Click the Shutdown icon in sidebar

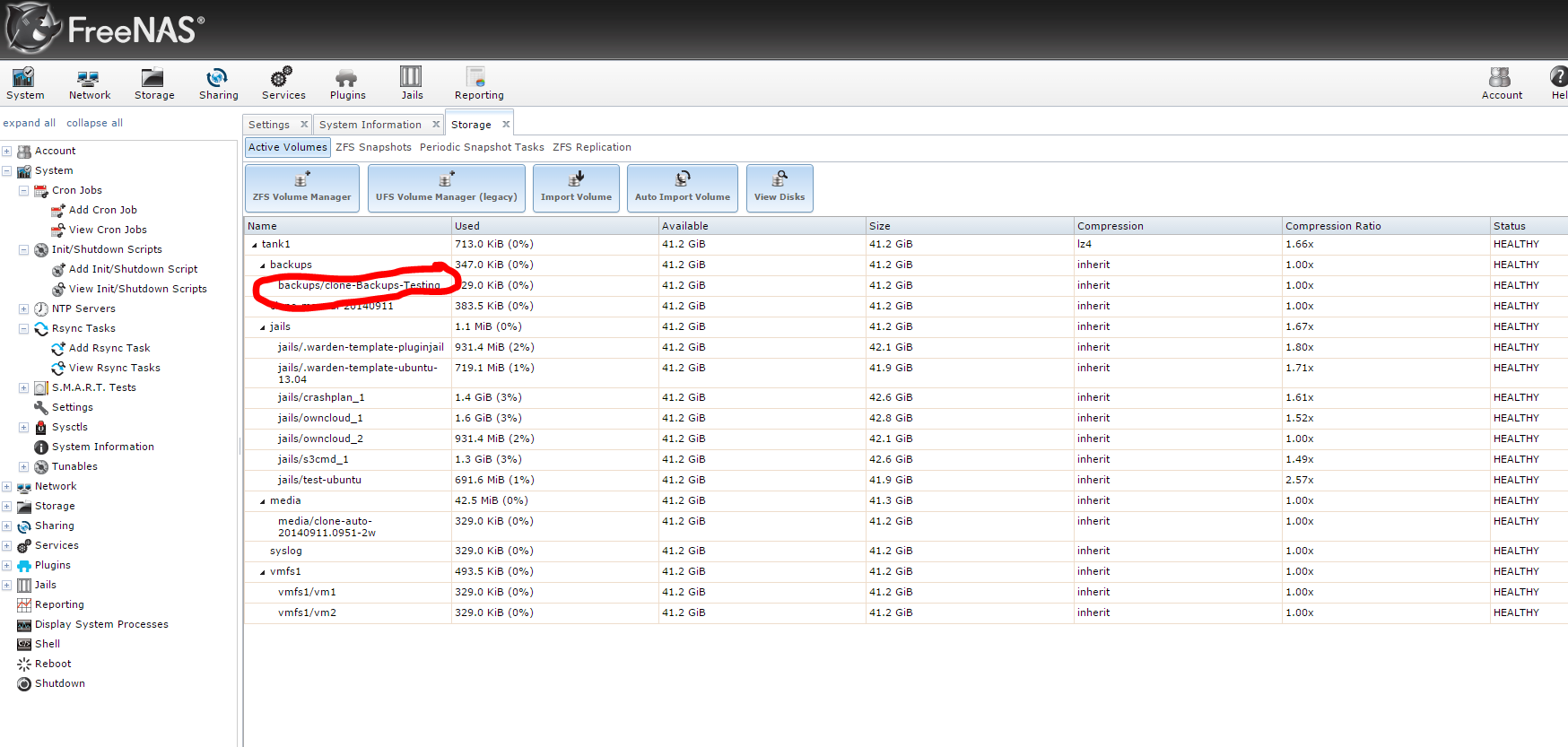point(24,683)
